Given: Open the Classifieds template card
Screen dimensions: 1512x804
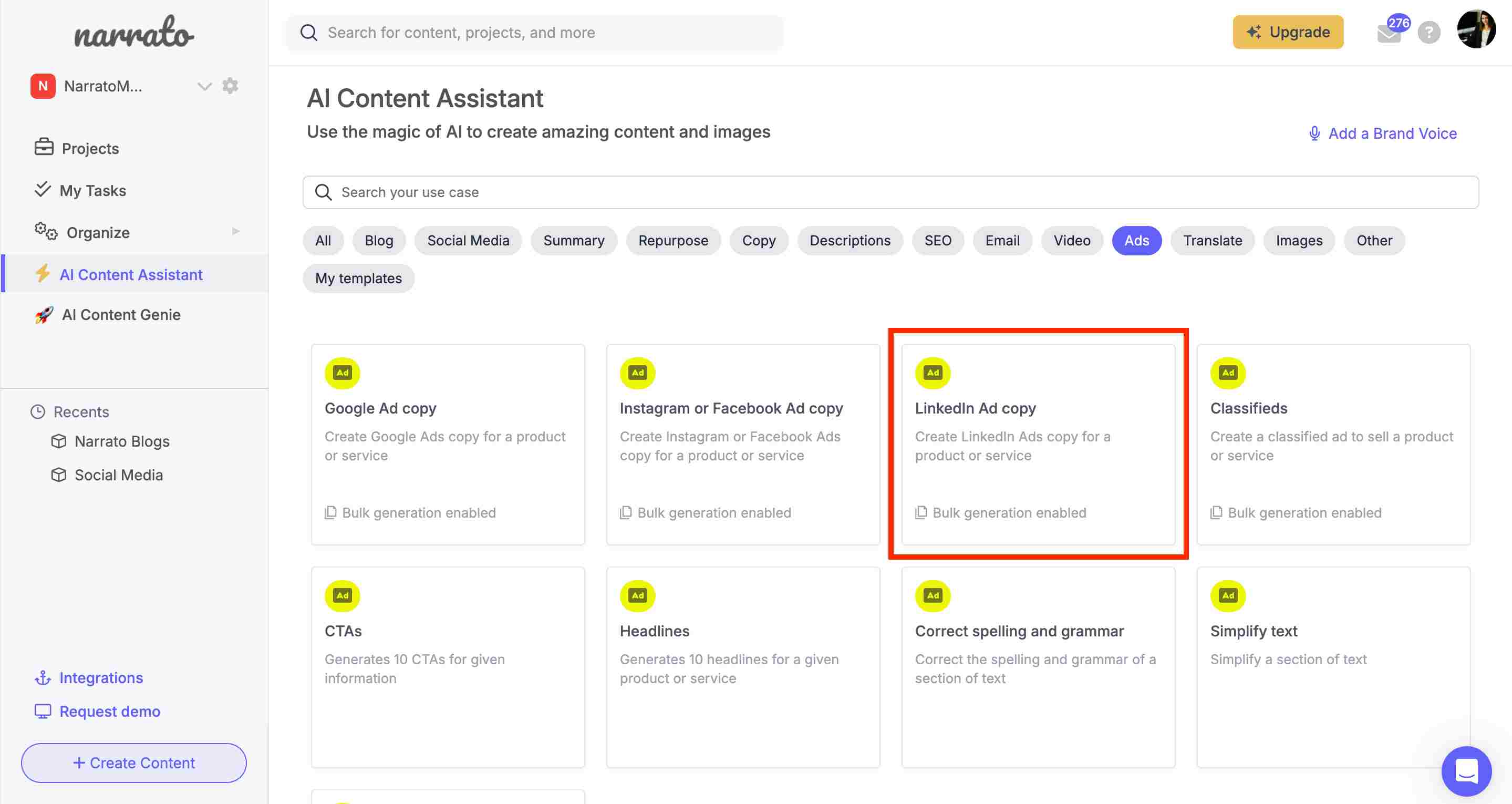Looking at the screenshot, I should 1333,444.
